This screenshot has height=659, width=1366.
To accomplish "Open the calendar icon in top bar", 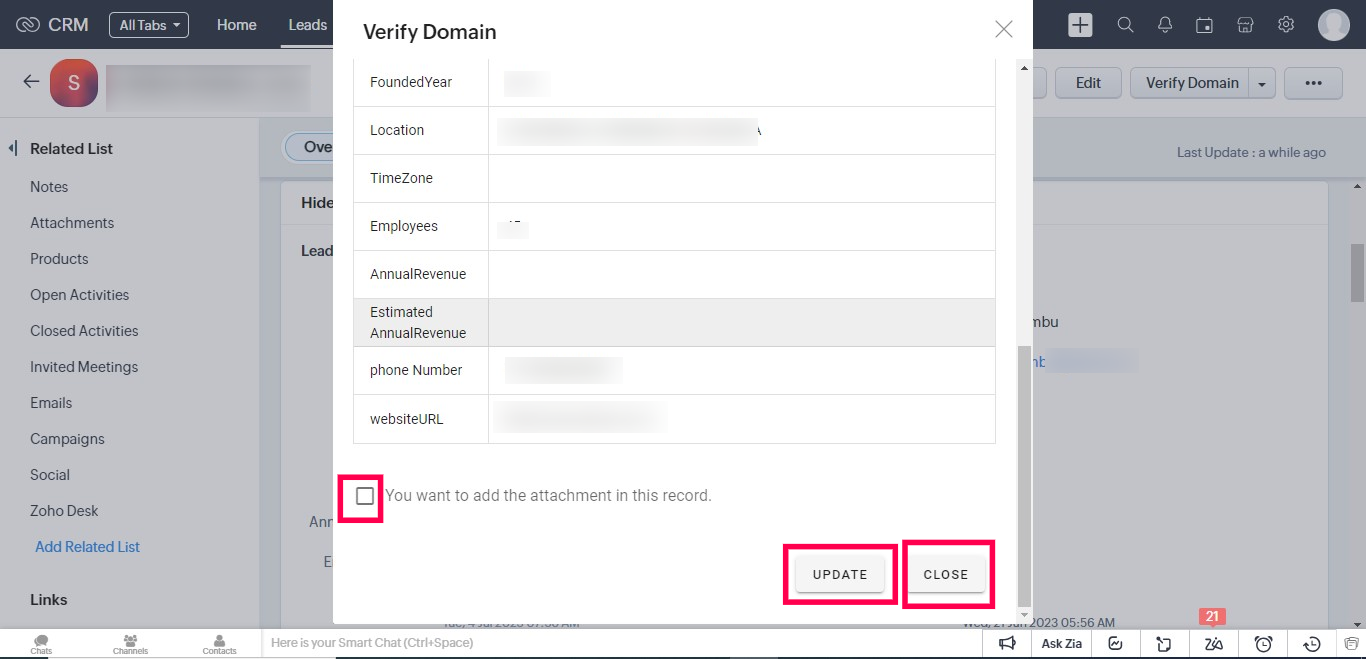I will tap(1205, 25).
